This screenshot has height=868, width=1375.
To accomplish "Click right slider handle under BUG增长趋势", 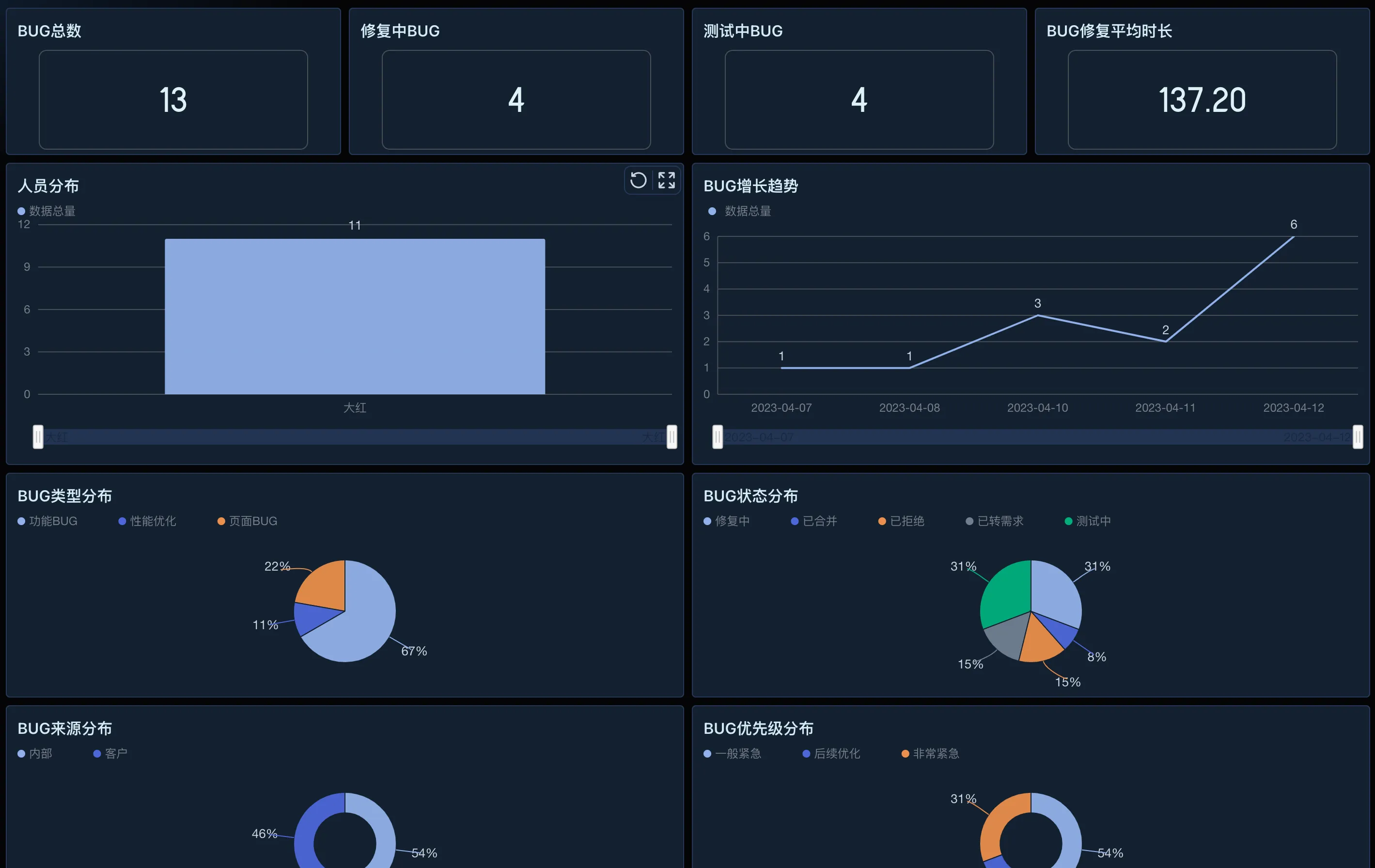I will click(x=1357, y=437).
